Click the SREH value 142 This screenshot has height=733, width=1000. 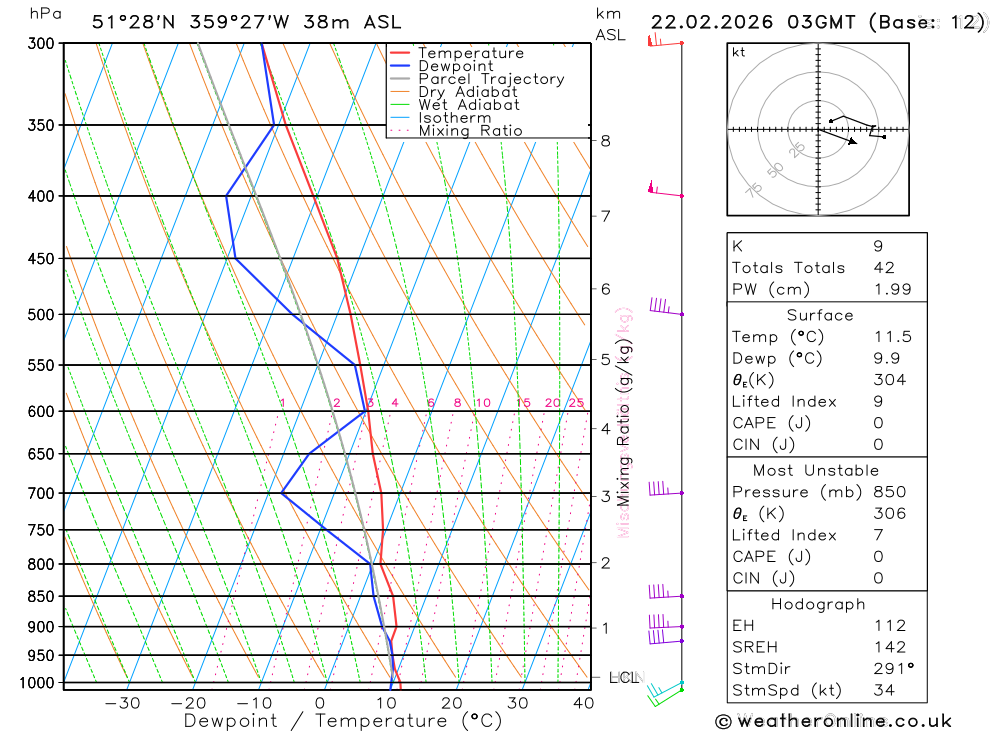pyautogui.click(x=890, y=648)
